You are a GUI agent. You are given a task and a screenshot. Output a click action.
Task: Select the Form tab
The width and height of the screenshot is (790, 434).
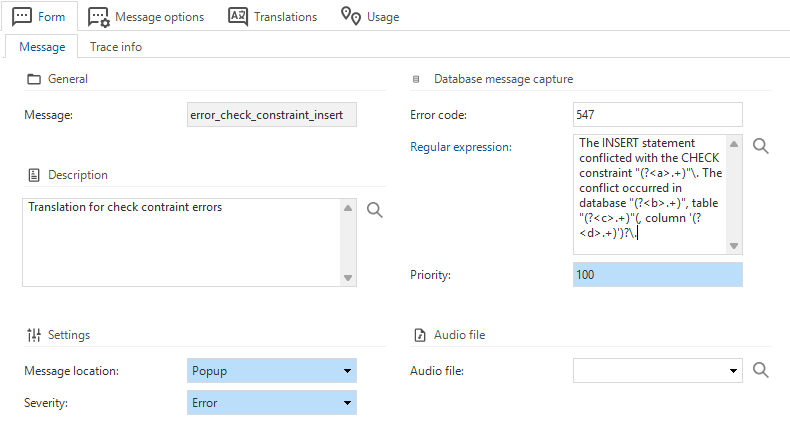pyautogui.click(x=40, y=17)
